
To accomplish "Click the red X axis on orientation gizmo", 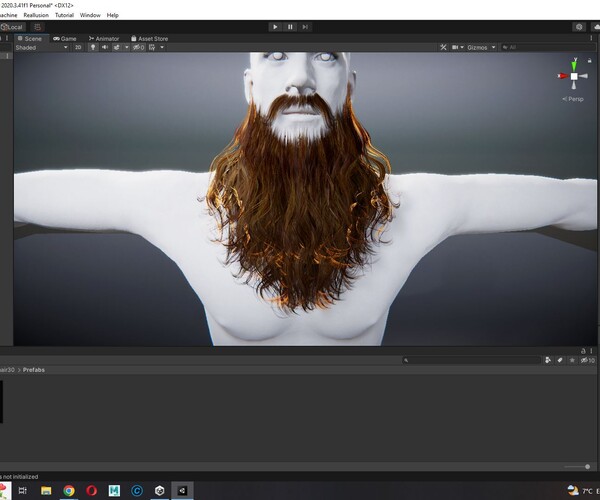I will tap(562, 76).
